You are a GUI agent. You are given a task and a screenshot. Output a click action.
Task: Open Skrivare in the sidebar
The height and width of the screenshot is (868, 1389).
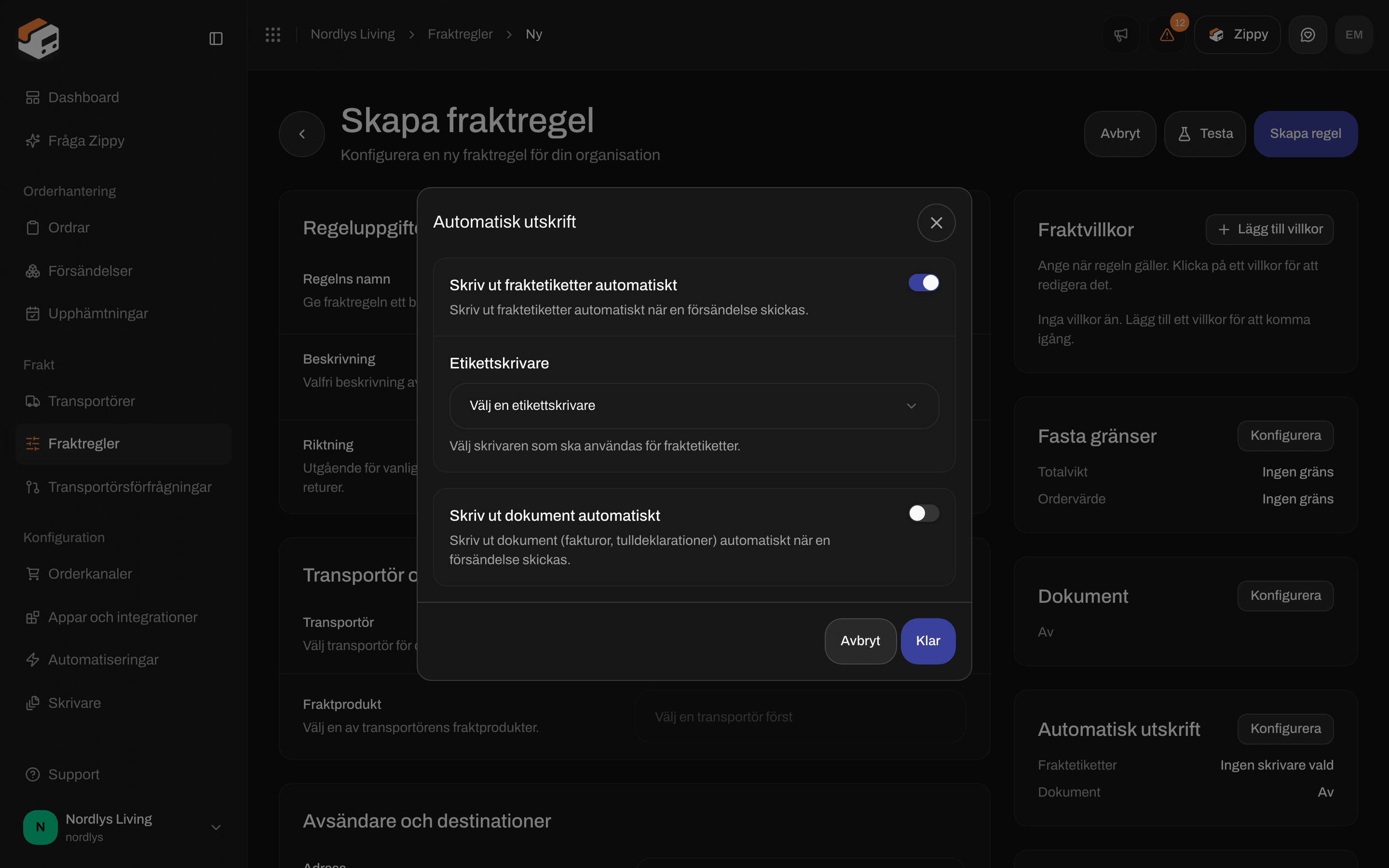pos(123,703)
